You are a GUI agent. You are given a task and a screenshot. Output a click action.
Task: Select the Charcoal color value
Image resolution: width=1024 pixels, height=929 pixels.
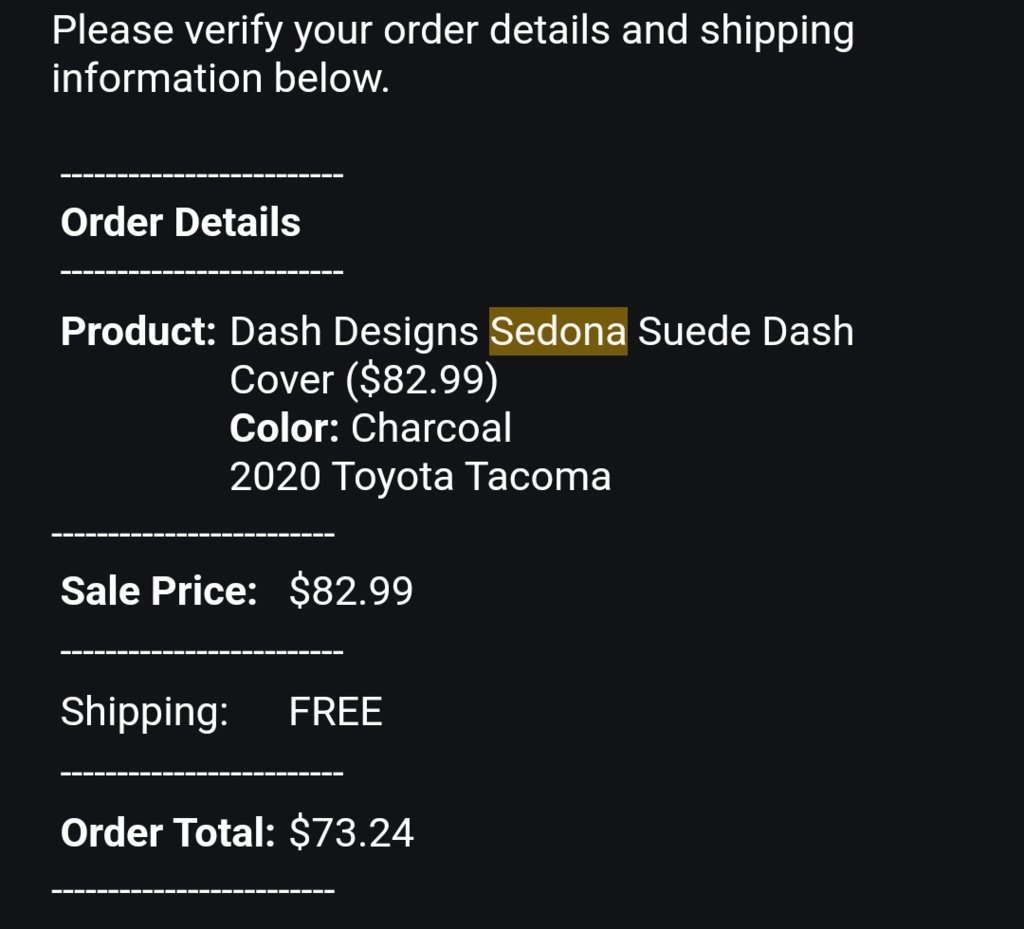pos(431,428)
